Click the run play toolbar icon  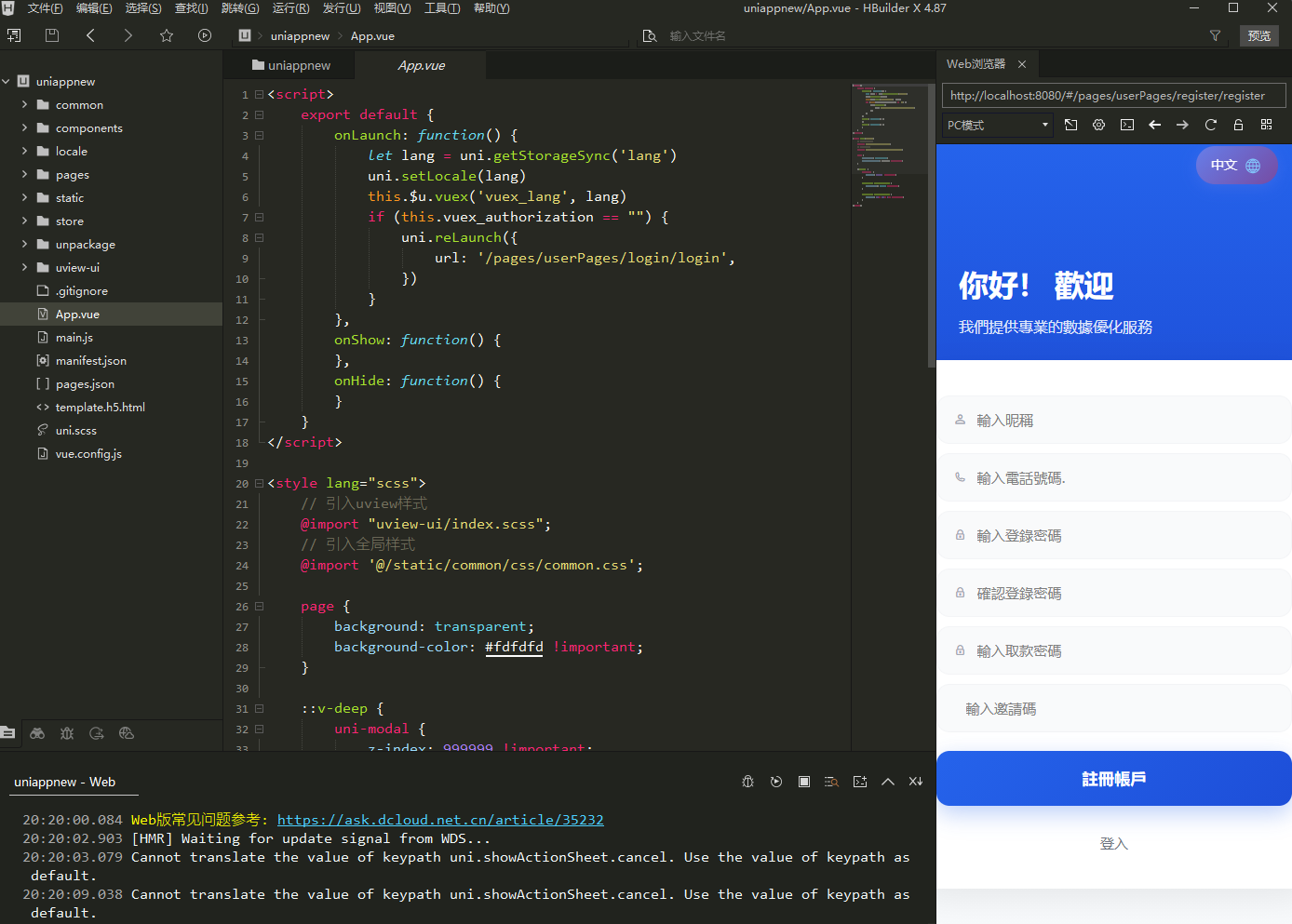point(205,35)
